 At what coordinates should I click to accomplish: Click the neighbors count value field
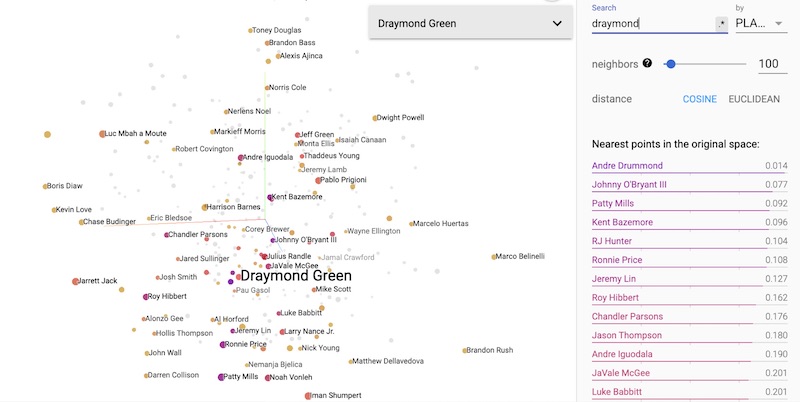point(767,64)
